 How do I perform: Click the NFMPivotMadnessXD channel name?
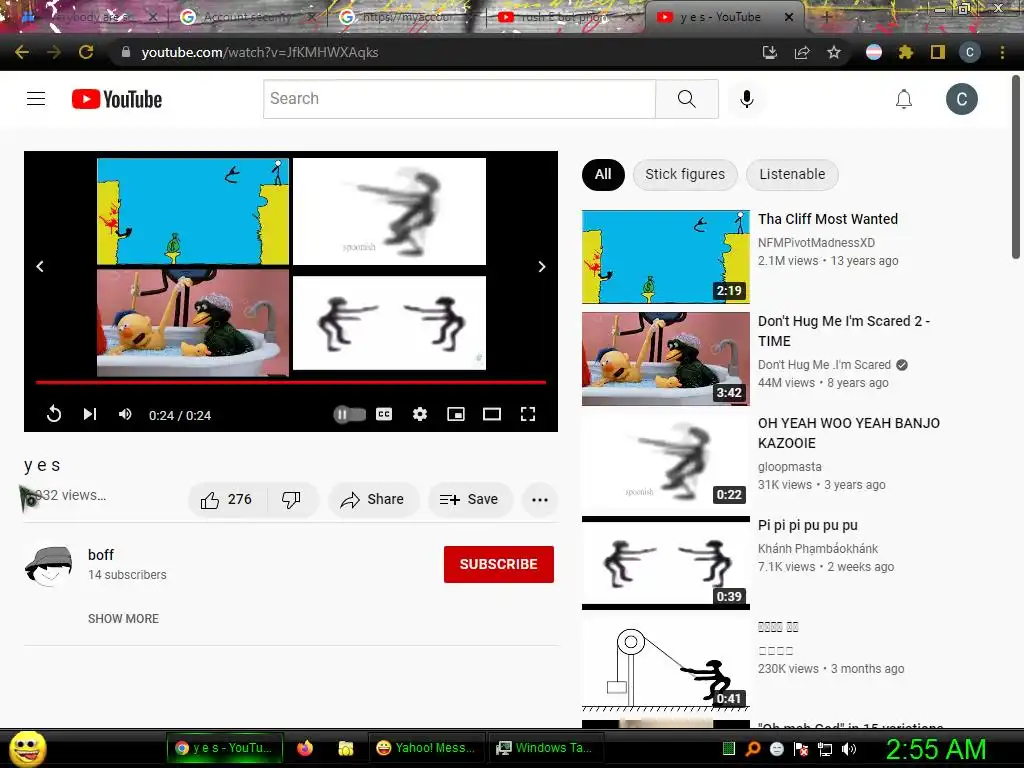point(816,243)
